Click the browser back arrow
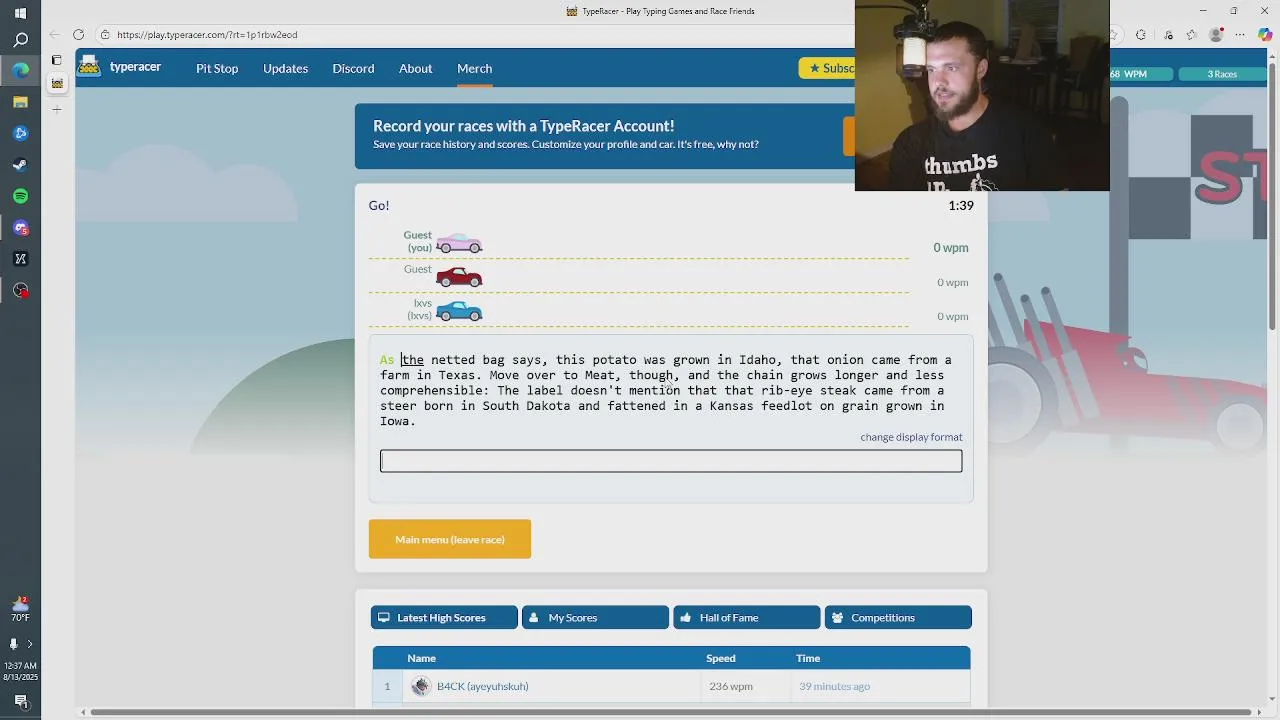The width and height of the screenshot is (1280, 720). (x=55, y=35)
